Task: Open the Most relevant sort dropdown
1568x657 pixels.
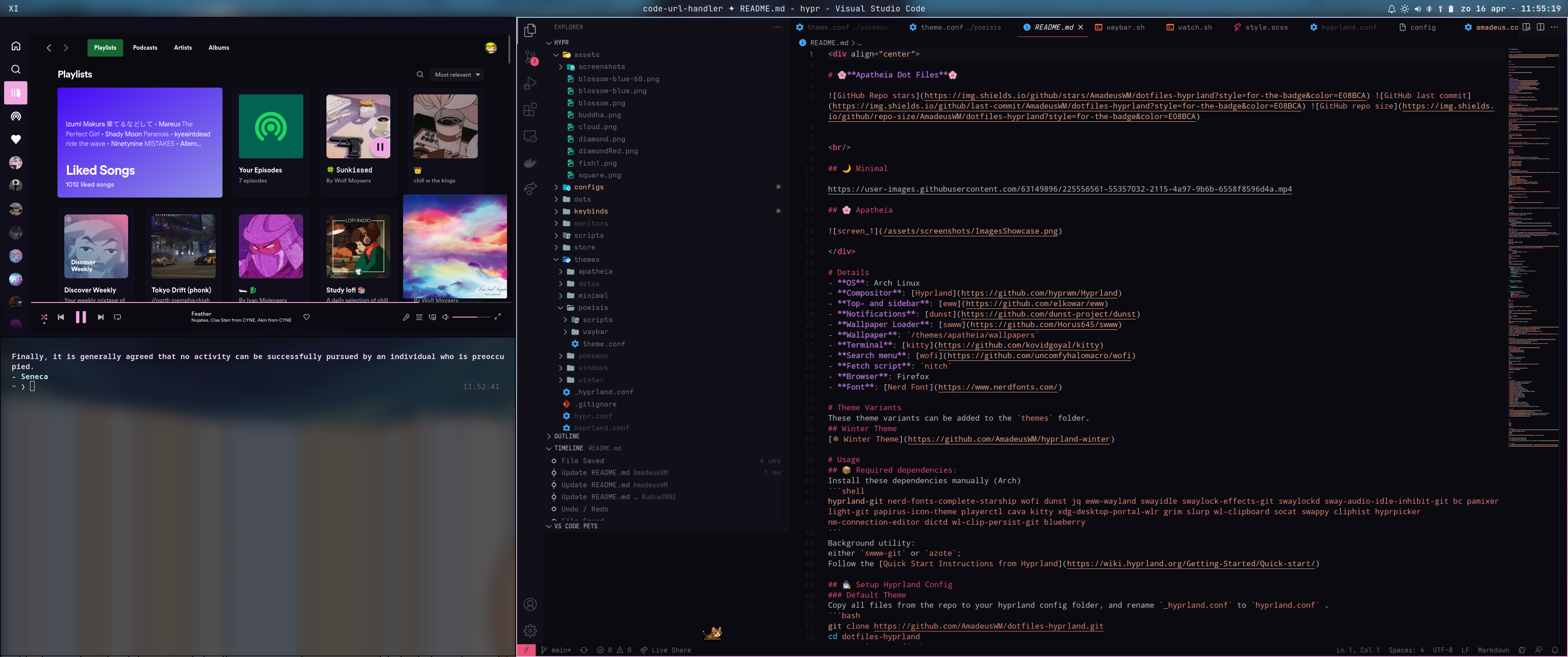Action: [457, 74]
